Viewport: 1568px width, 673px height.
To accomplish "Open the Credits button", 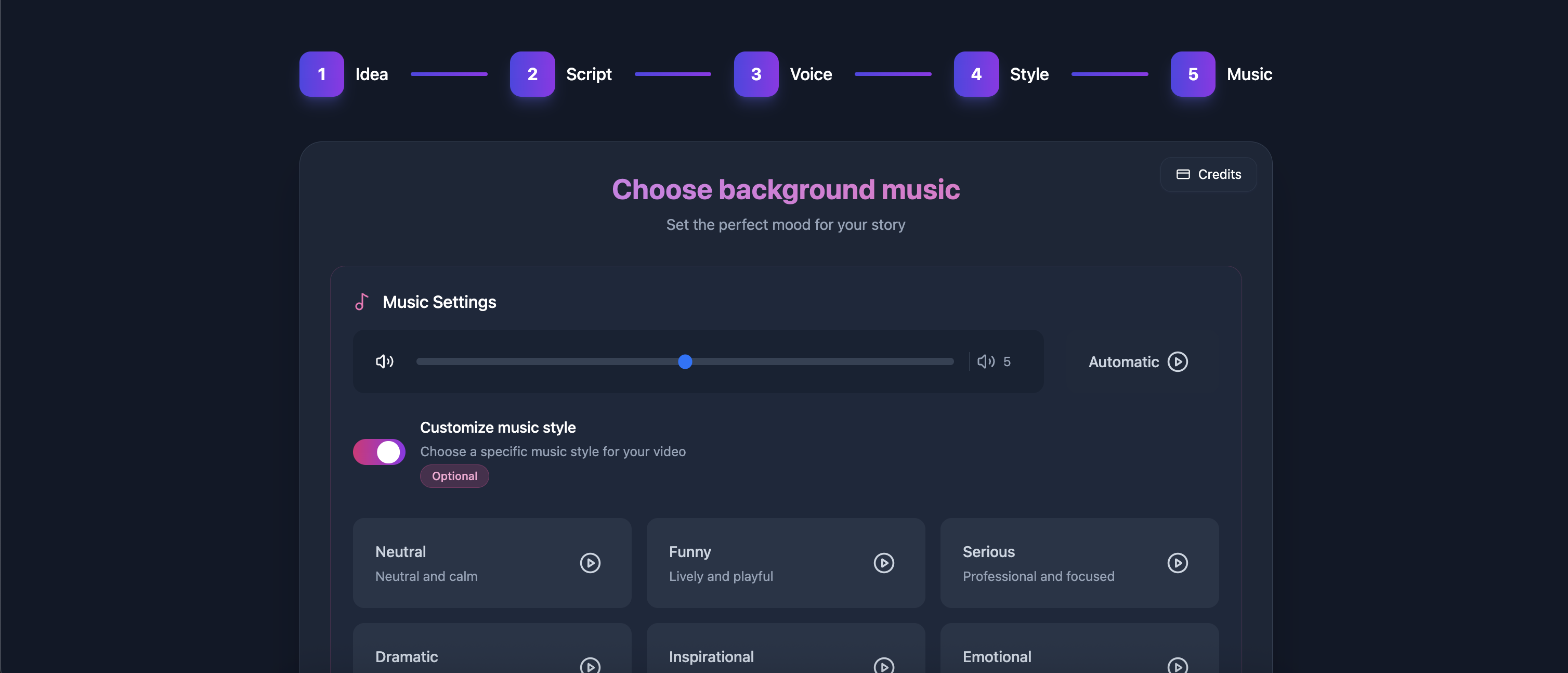I will tap(1208, 175).
